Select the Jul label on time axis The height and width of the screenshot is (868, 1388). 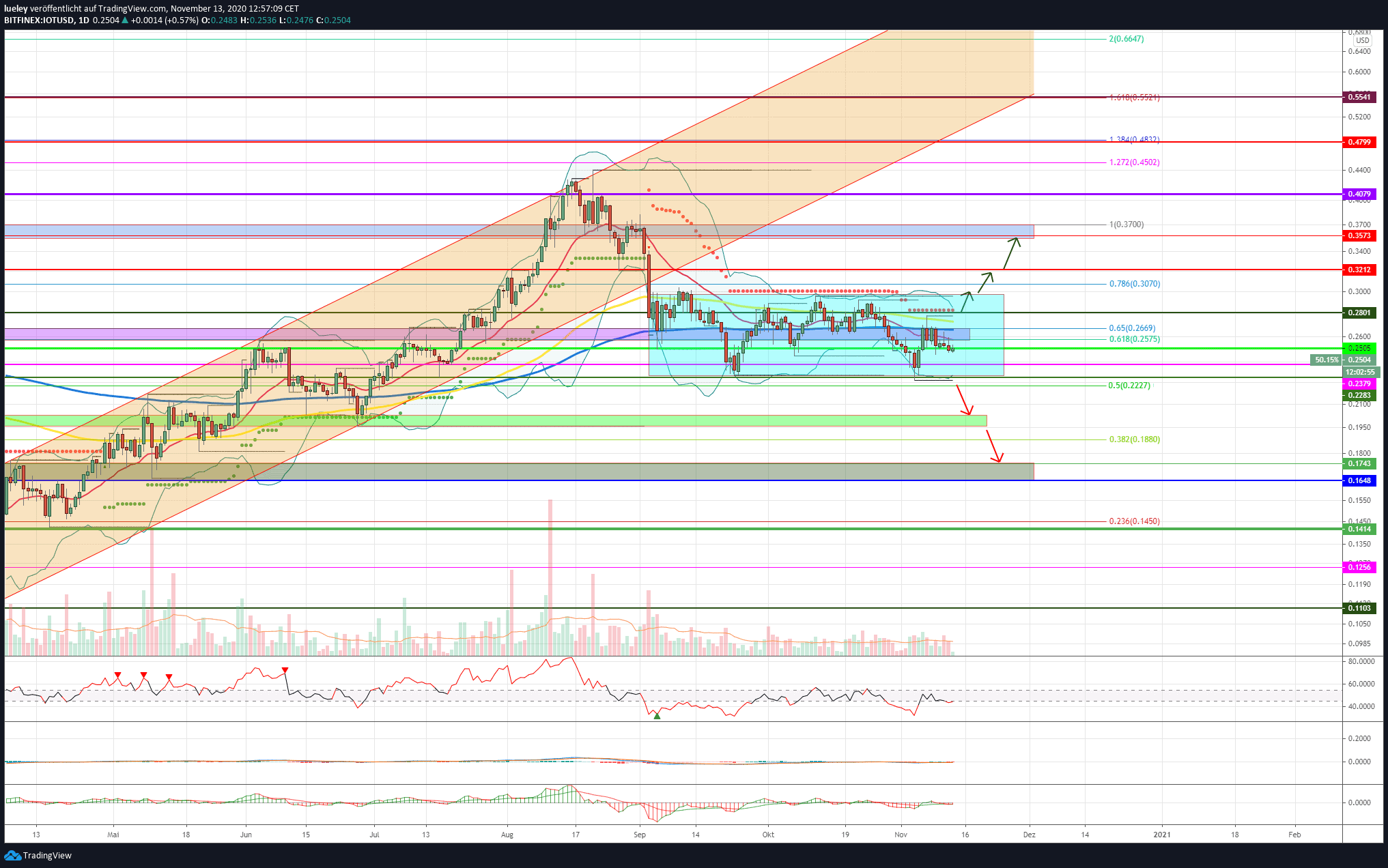tap(374, 835)
